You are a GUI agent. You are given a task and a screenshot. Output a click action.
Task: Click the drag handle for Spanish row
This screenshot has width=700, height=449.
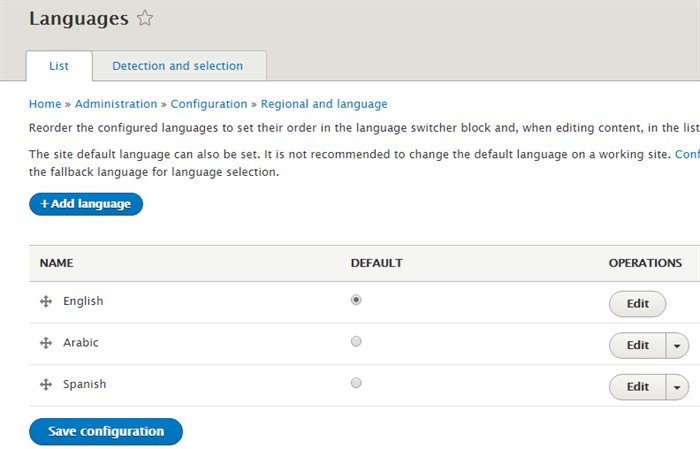46,385
